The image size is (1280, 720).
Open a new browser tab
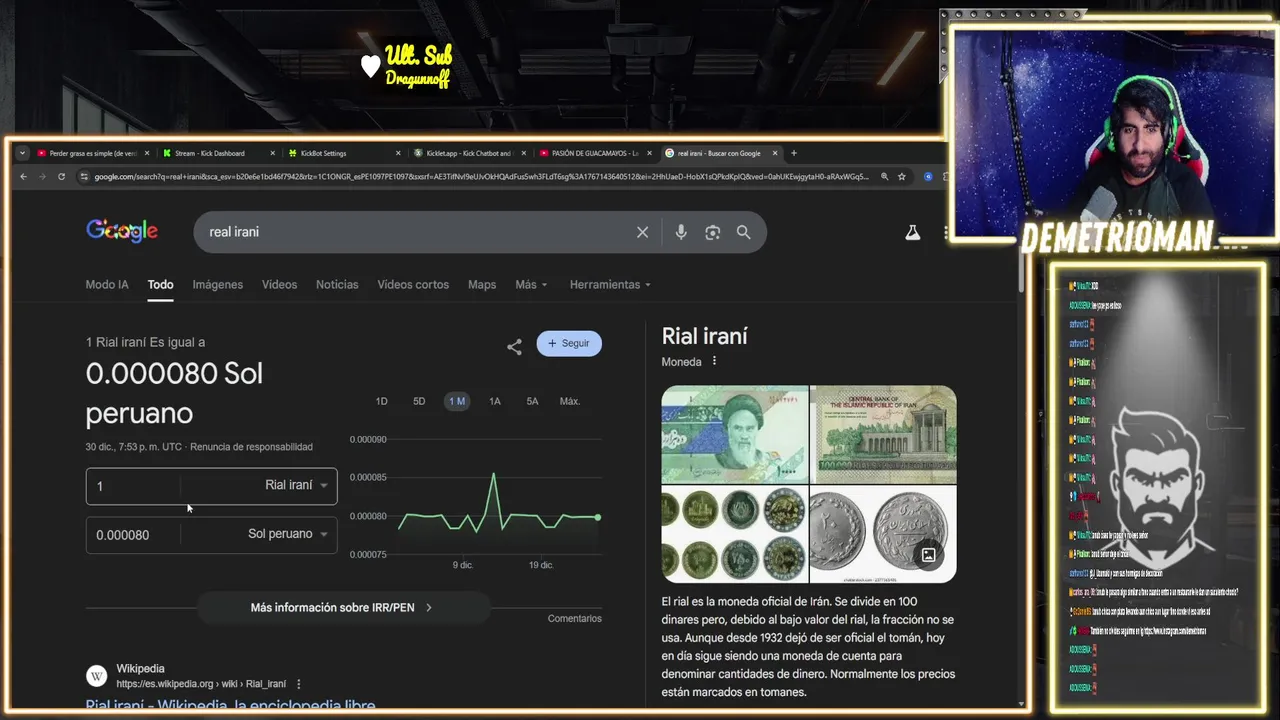[794, 153]
